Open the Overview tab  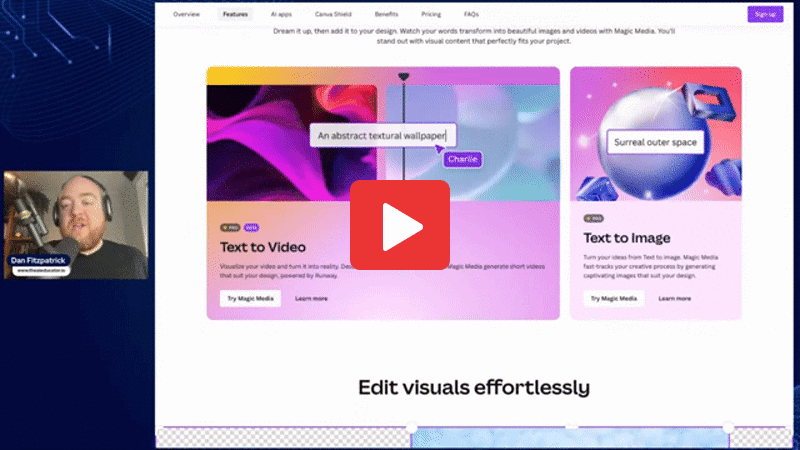pyautogui.click(x=186, y=14)
